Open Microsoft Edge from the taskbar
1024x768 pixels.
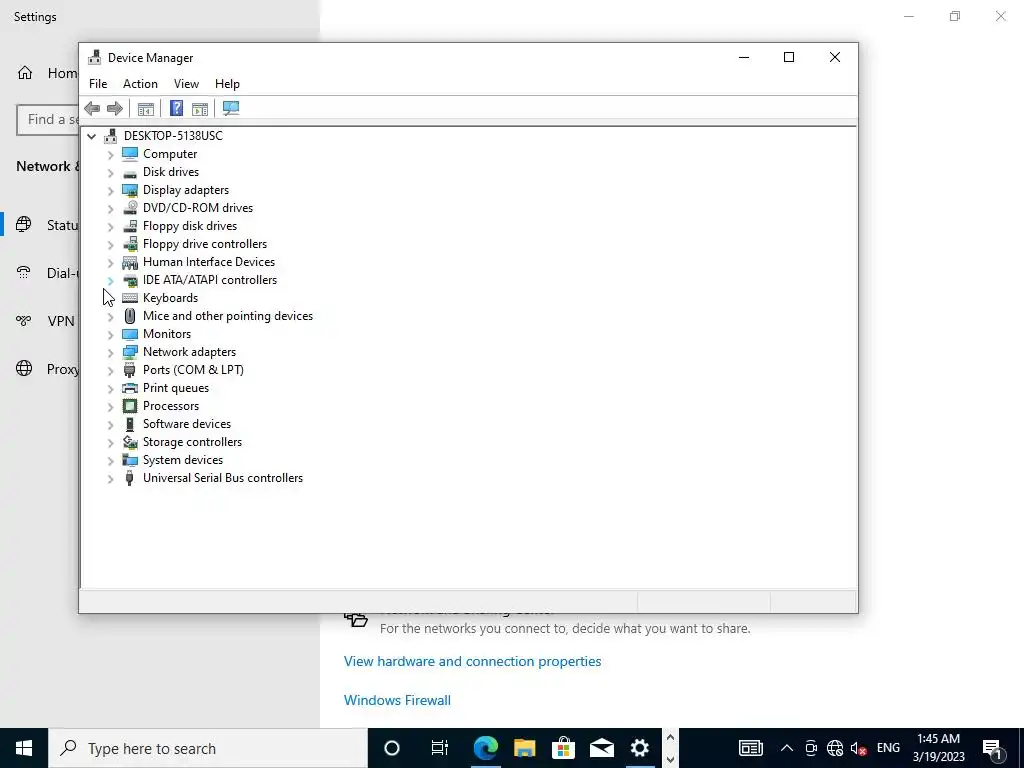tap(485, 748)
